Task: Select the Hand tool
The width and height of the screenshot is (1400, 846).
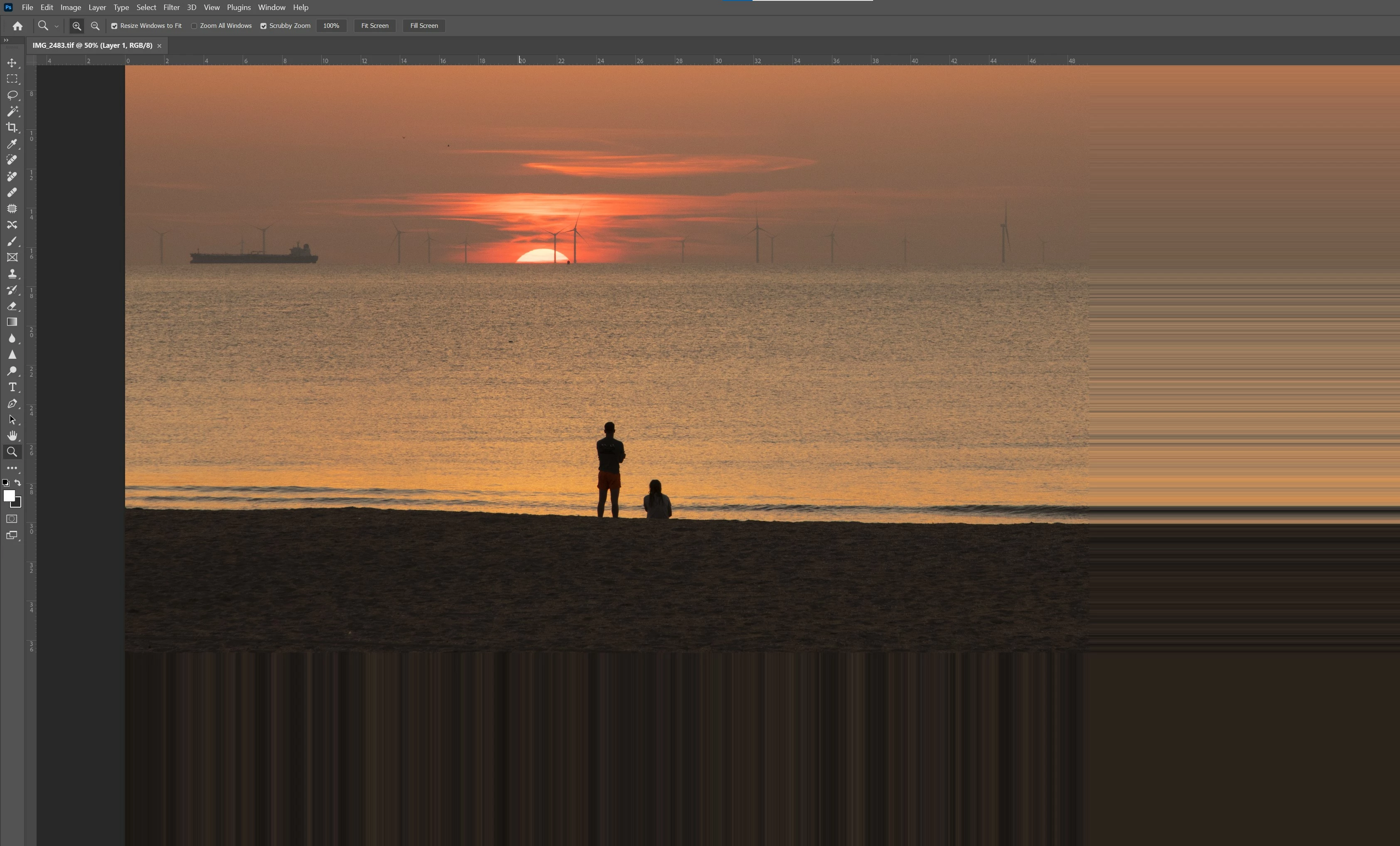Action: tap(12, 436)
